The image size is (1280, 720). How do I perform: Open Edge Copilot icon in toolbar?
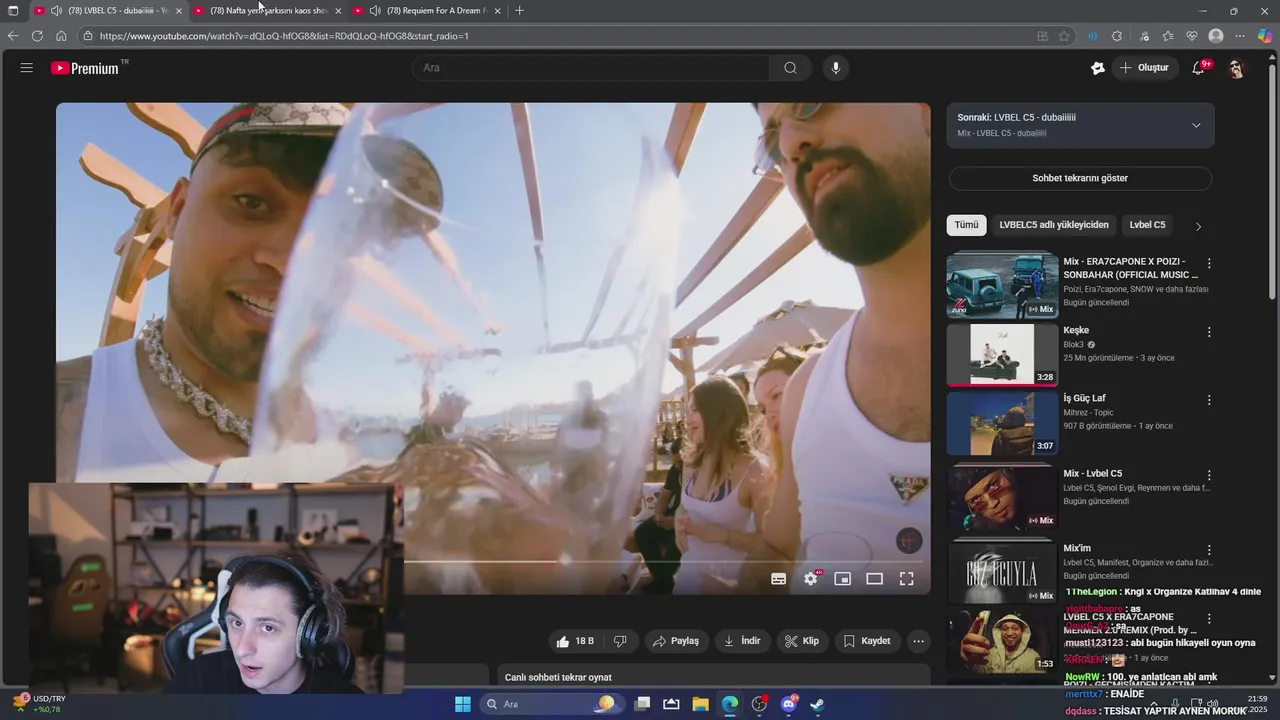coord(1265,36)
